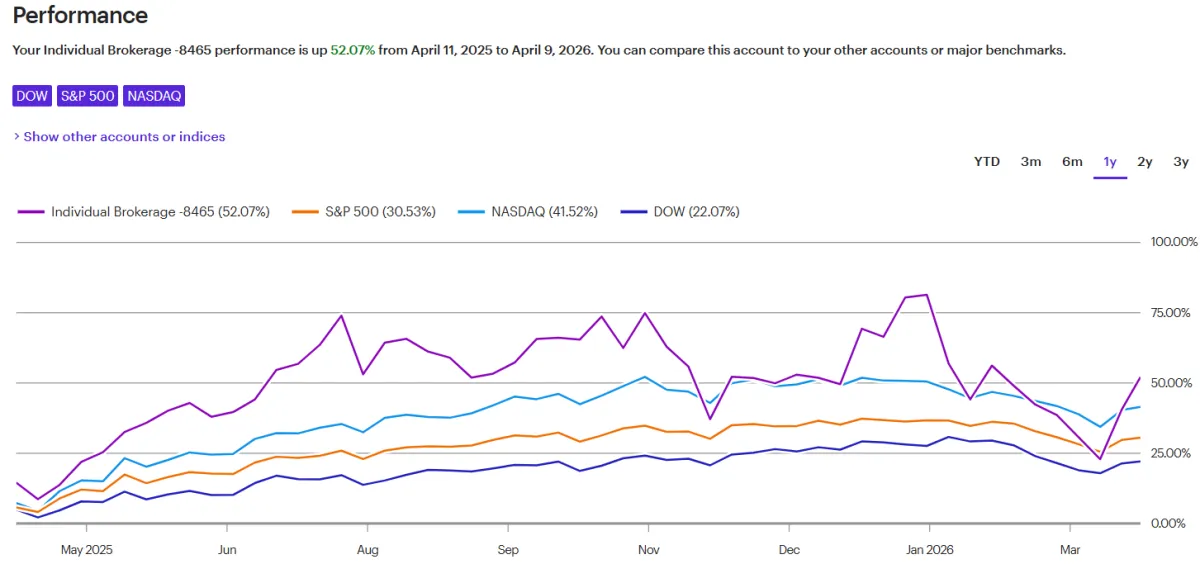The height and width of the screenshot is (564, 1200).
Task: Select the YTD time range
Action: pyautogui.click(x=987, y=162)
